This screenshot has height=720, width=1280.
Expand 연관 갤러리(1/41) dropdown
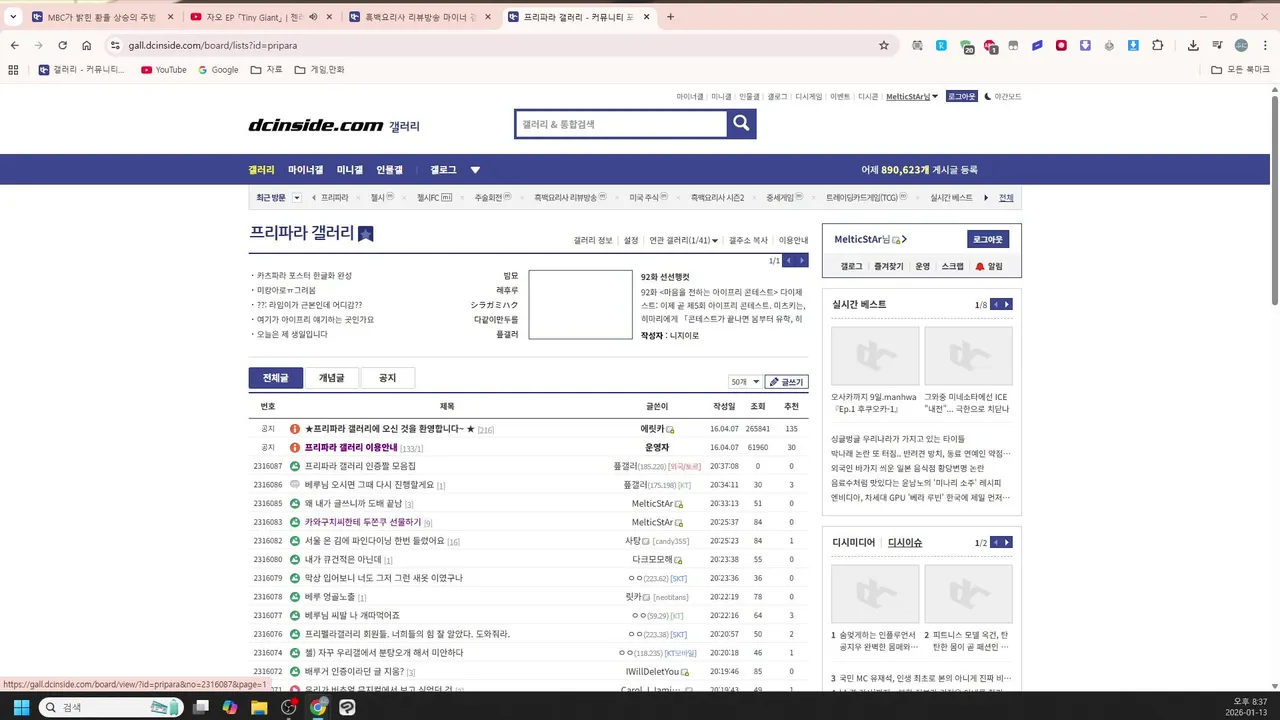click(x=682, y=240)
